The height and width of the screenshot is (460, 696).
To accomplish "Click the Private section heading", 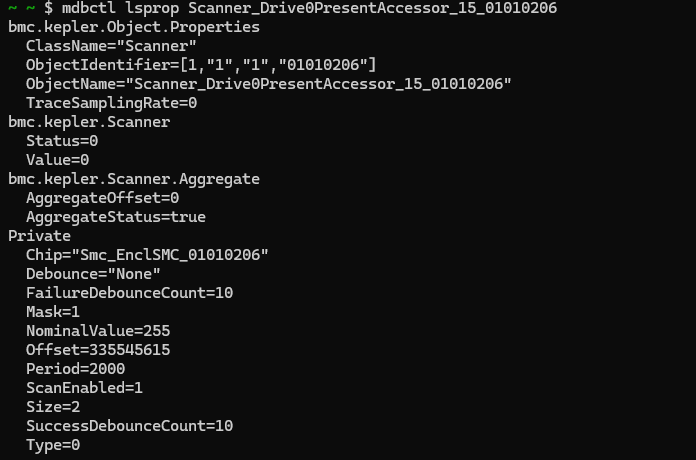I will (39, 236).
